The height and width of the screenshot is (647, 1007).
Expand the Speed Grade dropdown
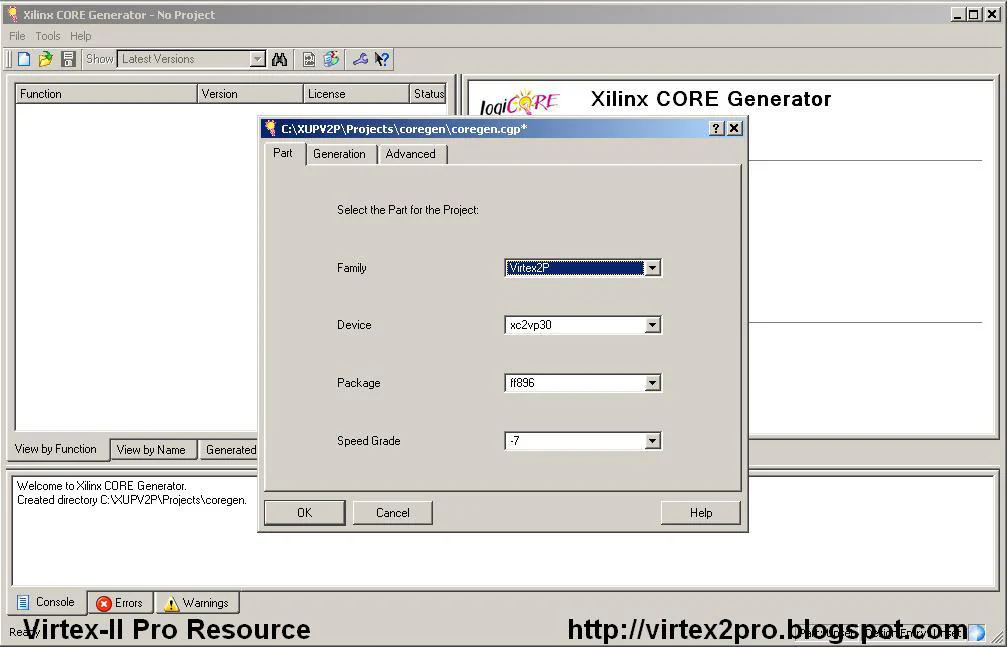click(652, 441)
